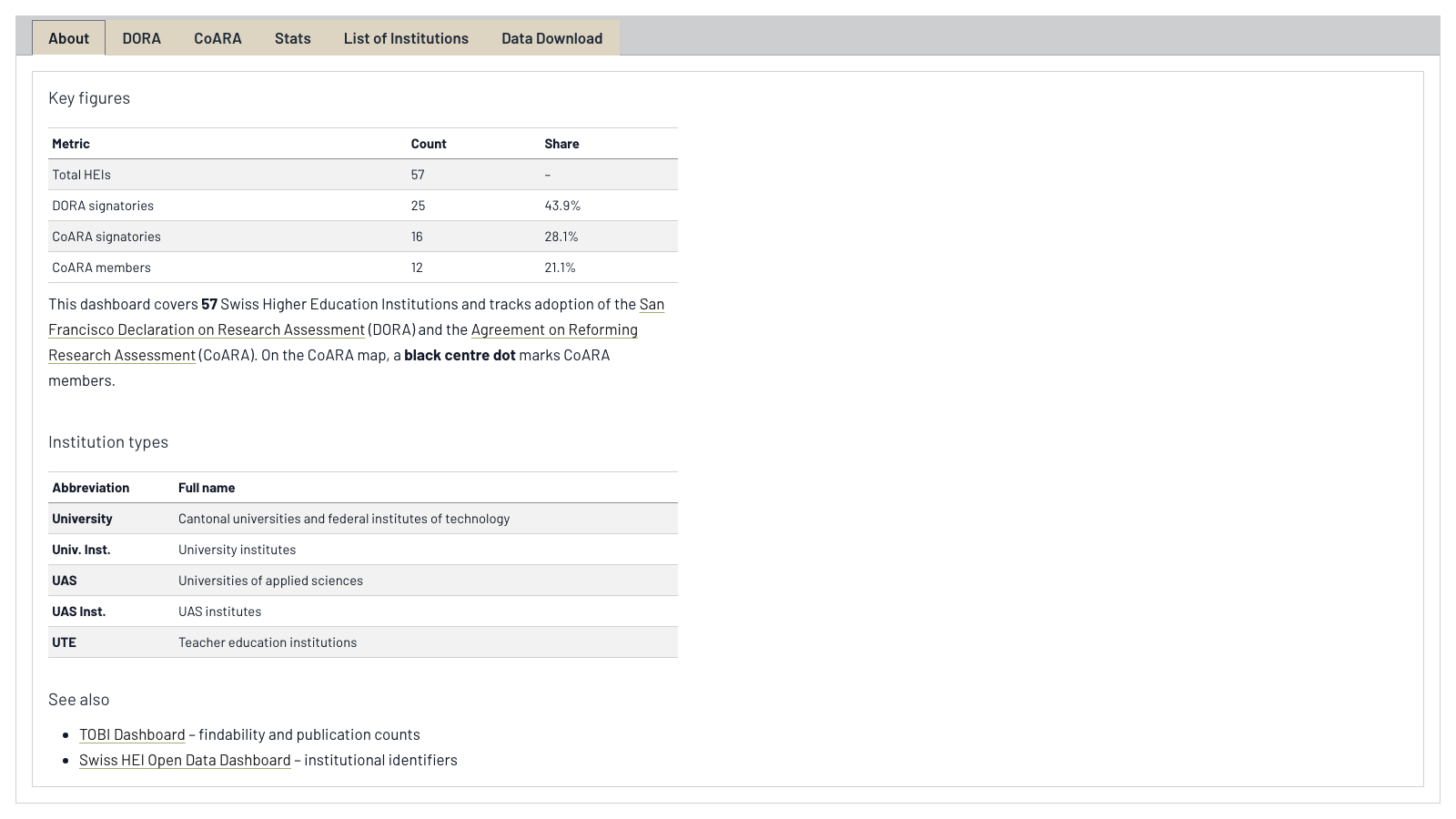The image size is (1456, 819).
Task: Select the DORA signatories row label
Action: pyautogui.click(x=103, y=206)
